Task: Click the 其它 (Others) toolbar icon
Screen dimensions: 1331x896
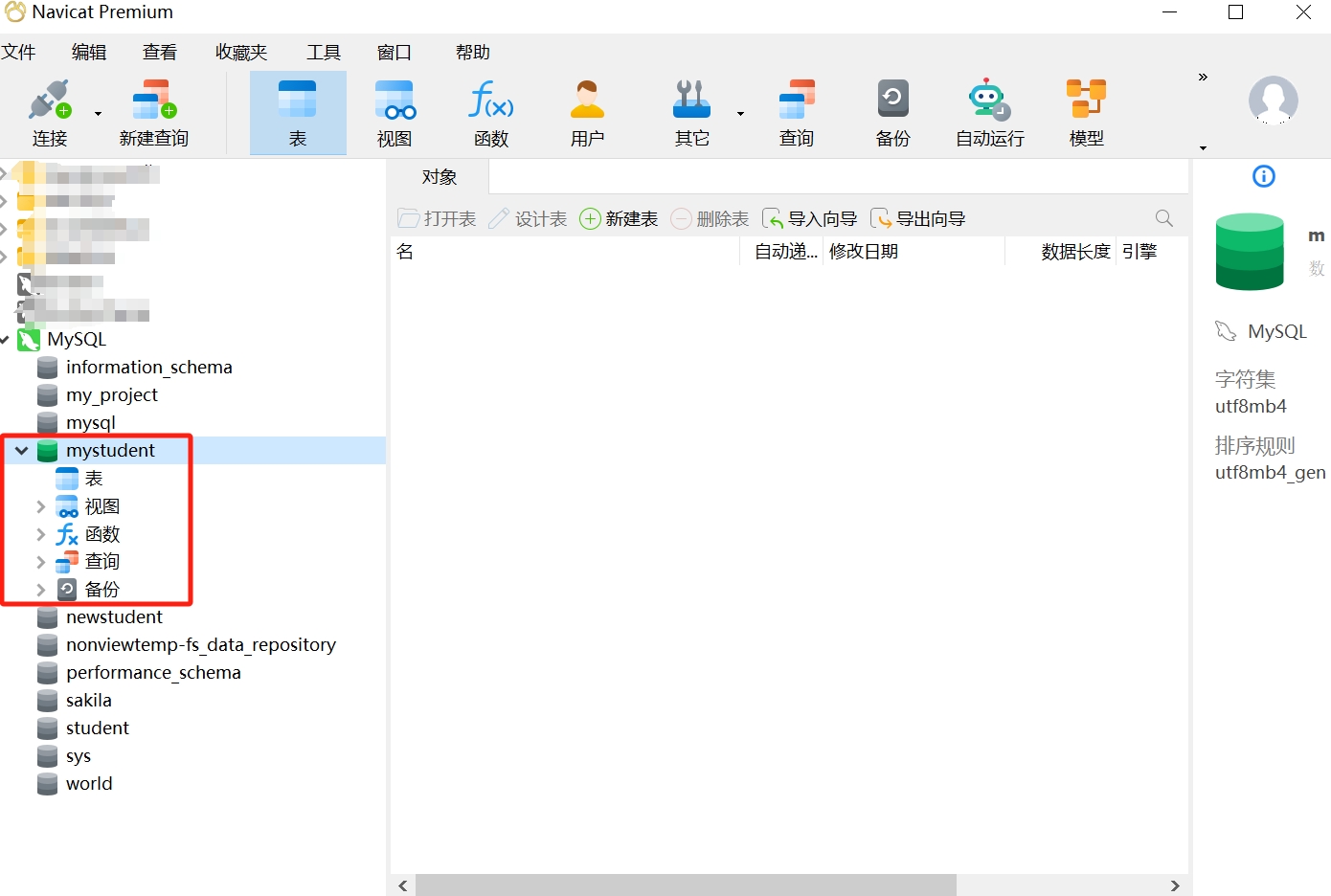Action: click(x=691, y=110)
